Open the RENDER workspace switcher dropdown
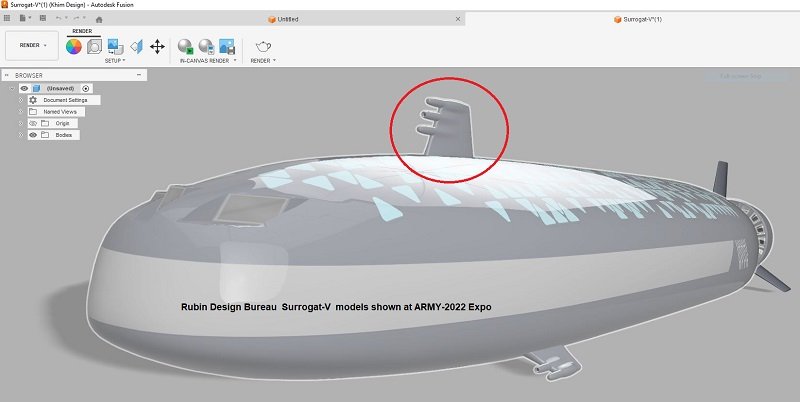The height and width of the screenshot is (402, 800). (32, 45)
